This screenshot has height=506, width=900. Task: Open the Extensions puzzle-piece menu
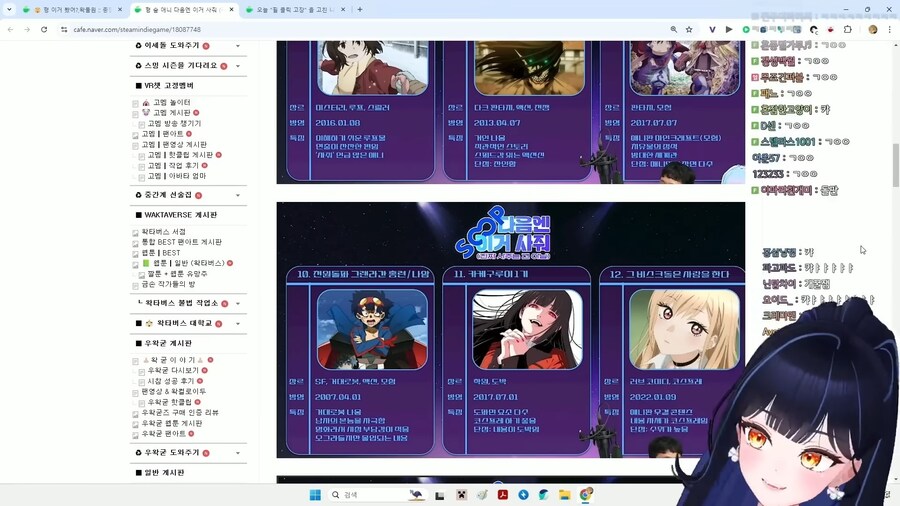coord(848,29)
